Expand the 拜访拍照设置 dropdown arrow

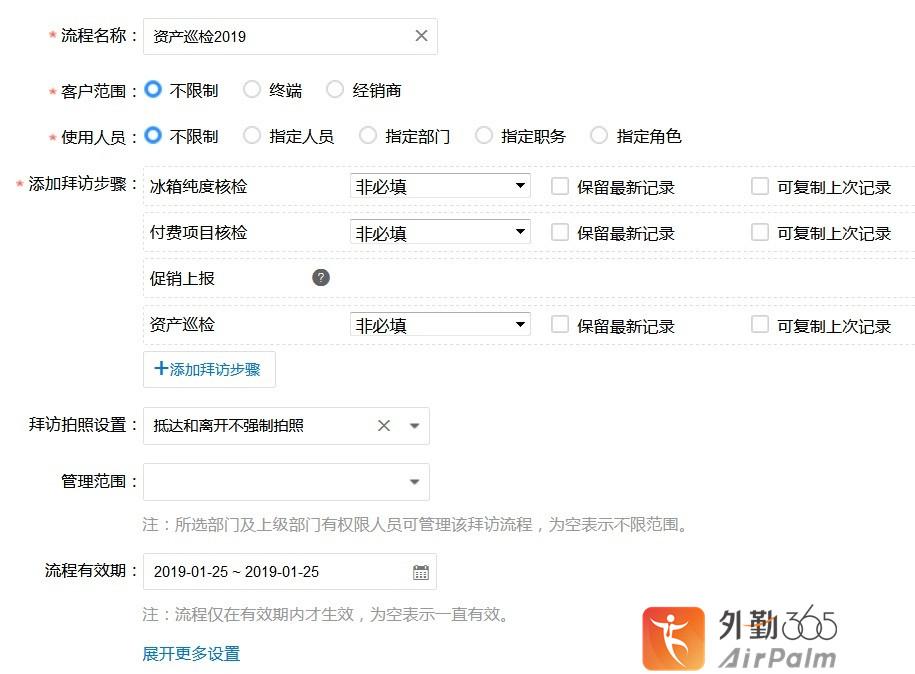(x=415, y=426)
